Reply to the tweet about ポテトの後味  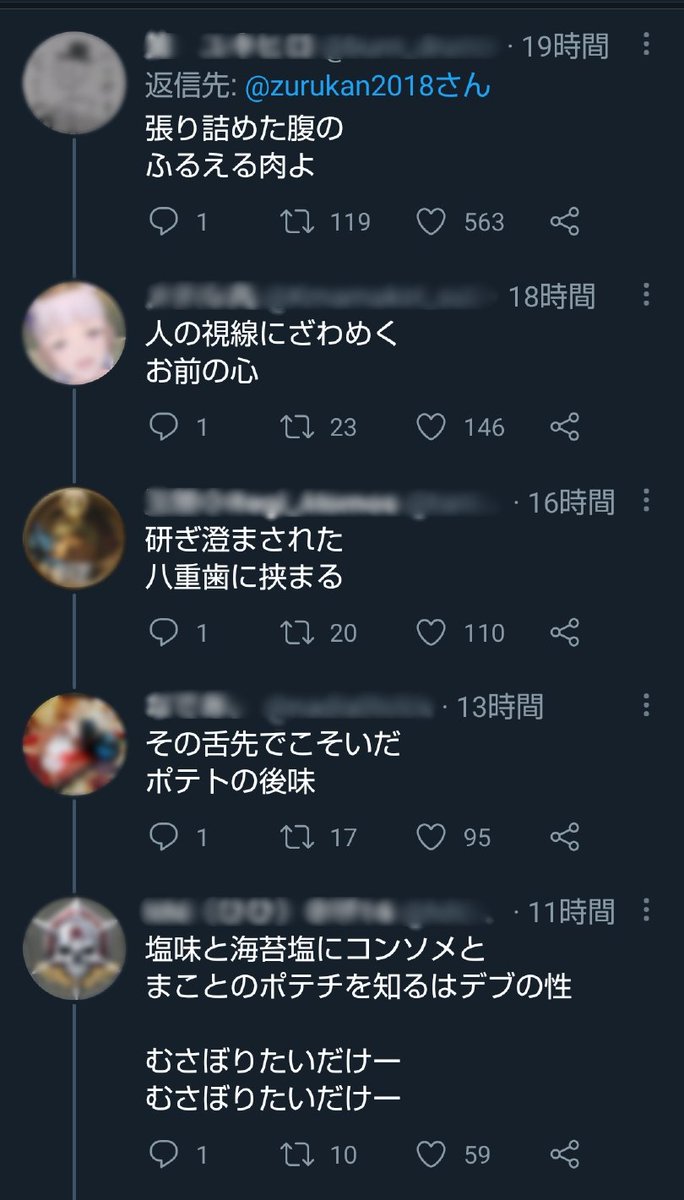(x=162, y=837)
